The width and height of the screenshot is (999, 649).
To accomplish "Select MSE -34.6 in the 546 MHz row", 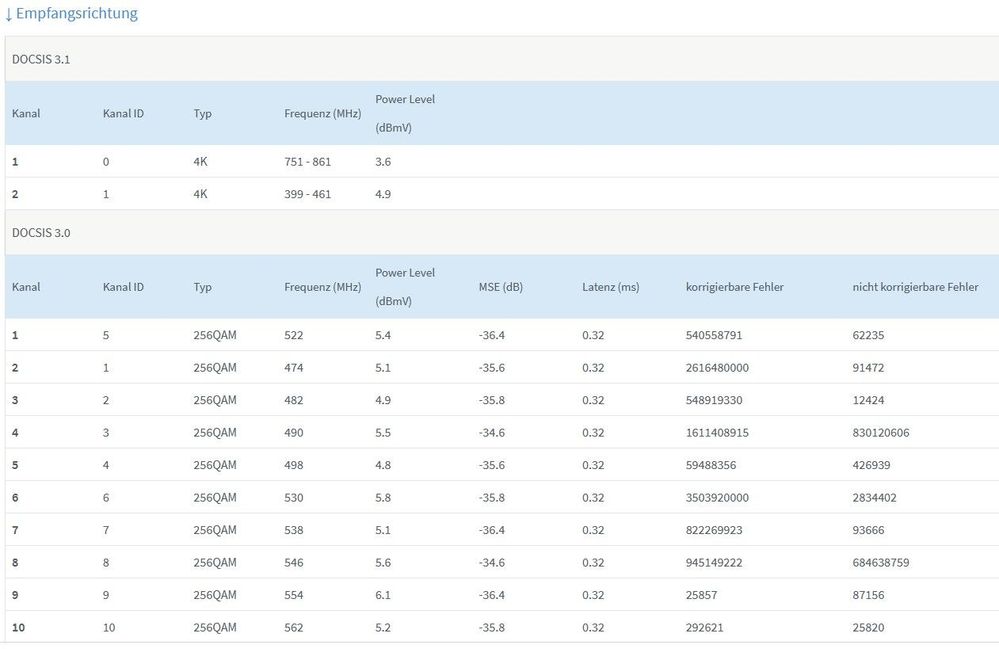I will coord(492,562).
